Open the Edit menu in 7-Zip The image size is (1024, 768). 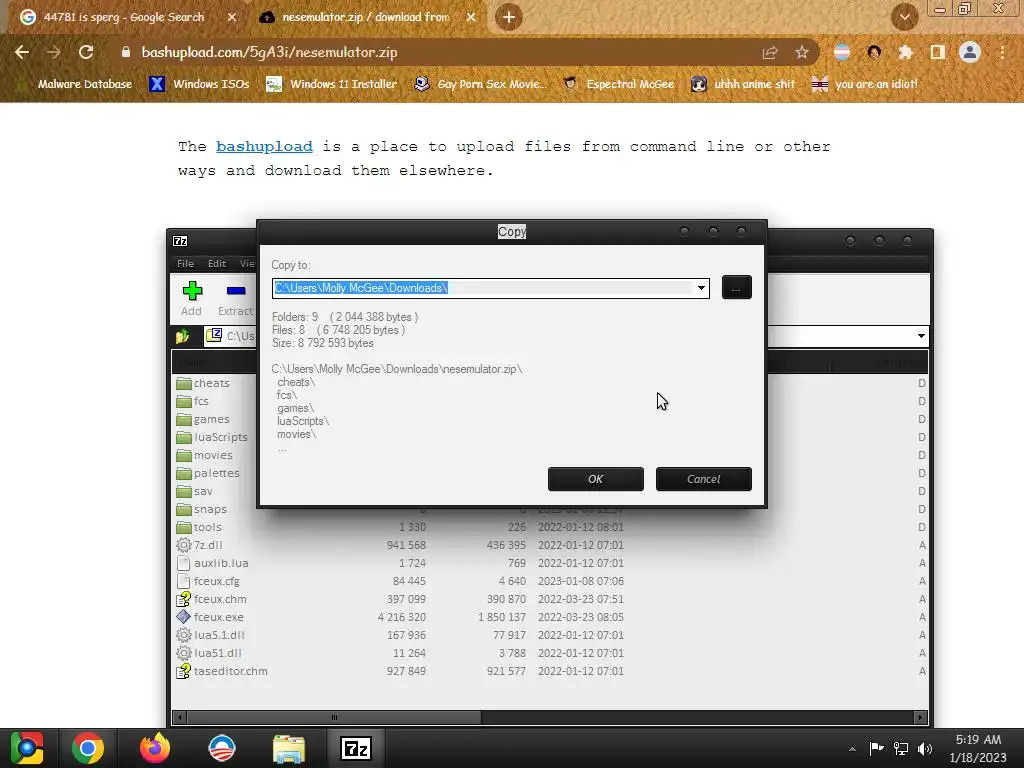[x=217, y=263]
